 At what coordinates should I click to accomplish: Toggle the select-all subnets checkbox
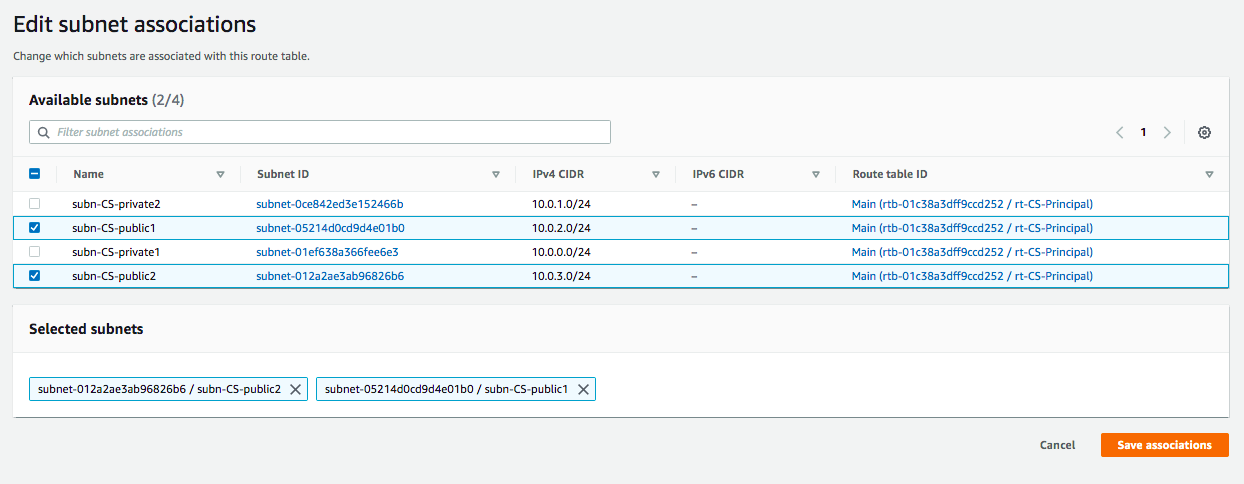click(35, 174)
